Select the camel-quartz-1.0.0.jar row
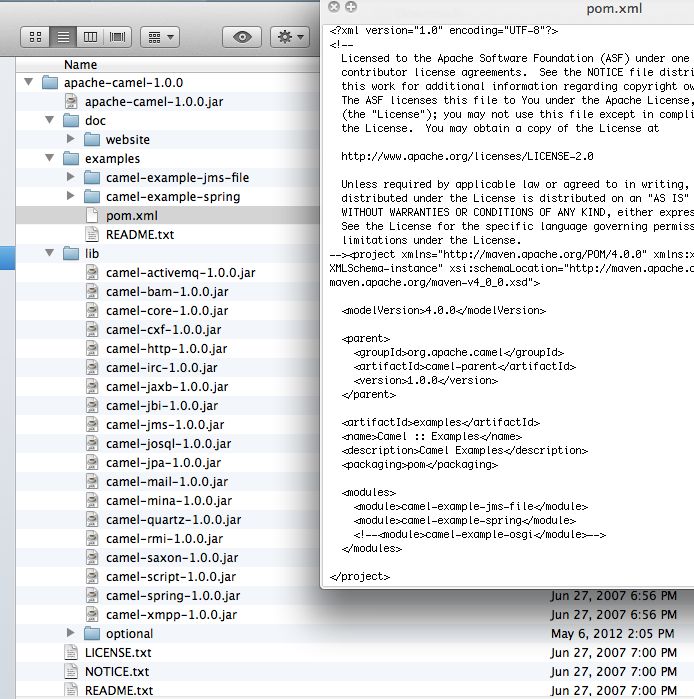 168,520
